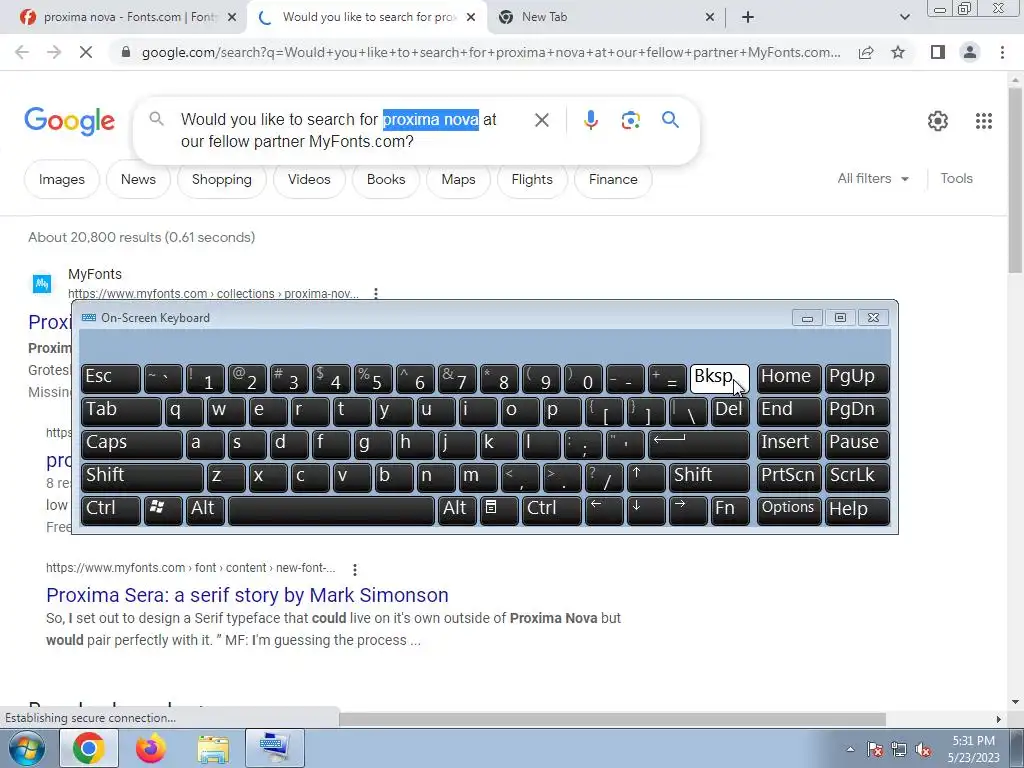The height and width of the screenshot is (768, 1024).
Task: Click the Enter arrow key
Action: click(x=698, y=444)
